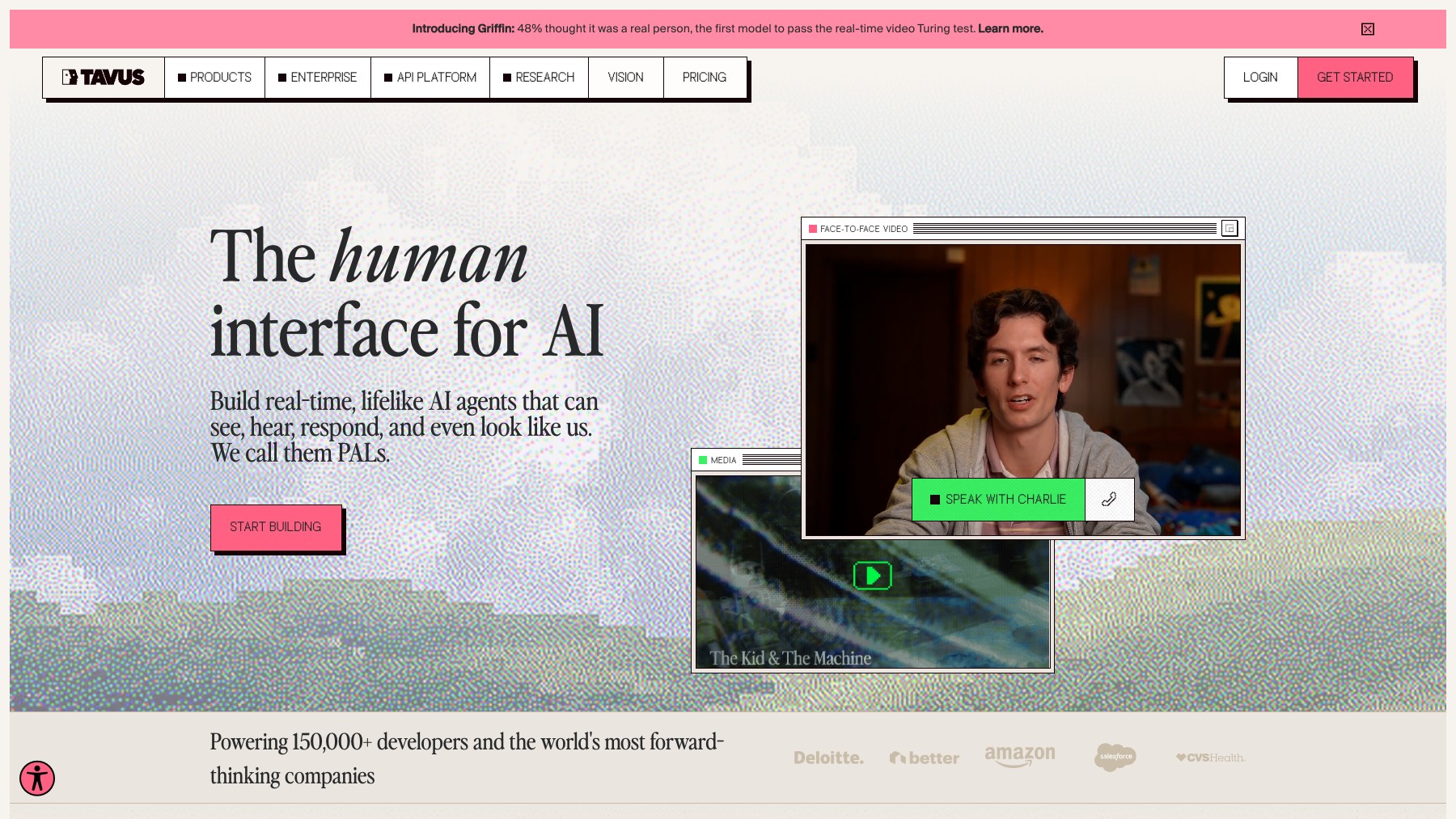Open the Research dropdown

tap(539, 78)
